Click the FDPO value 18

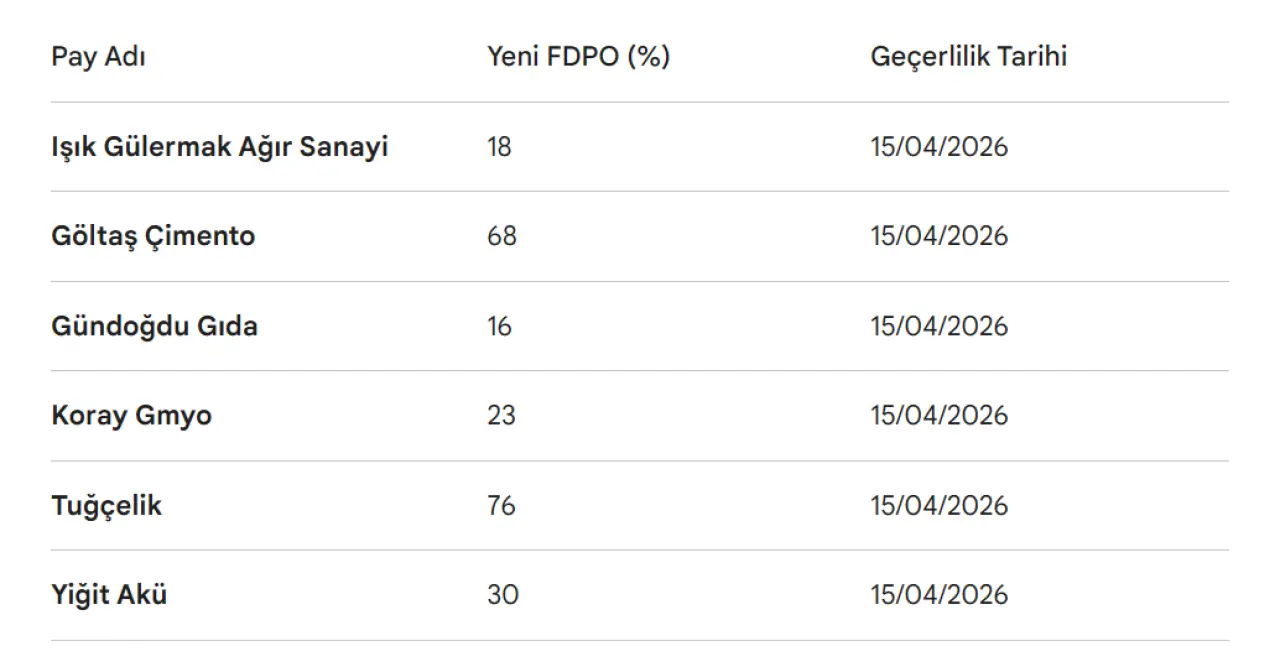click(499, 147)
